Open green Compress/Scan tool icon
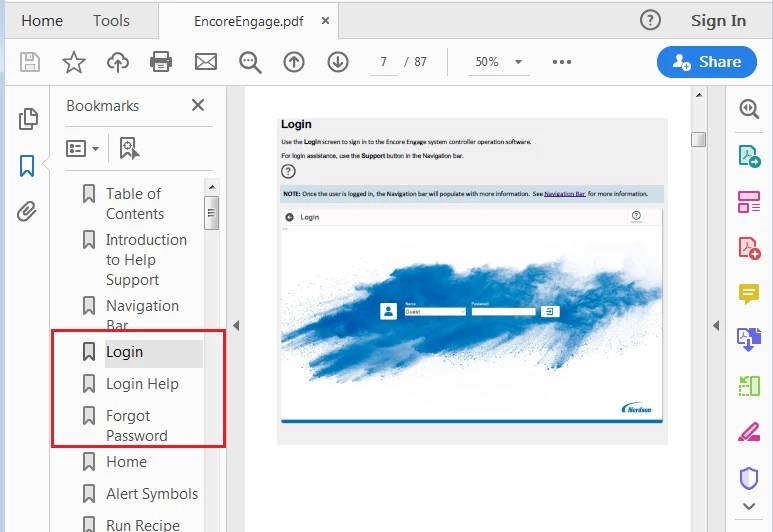This screenshot has height=532, width=773. pos(749,386)
